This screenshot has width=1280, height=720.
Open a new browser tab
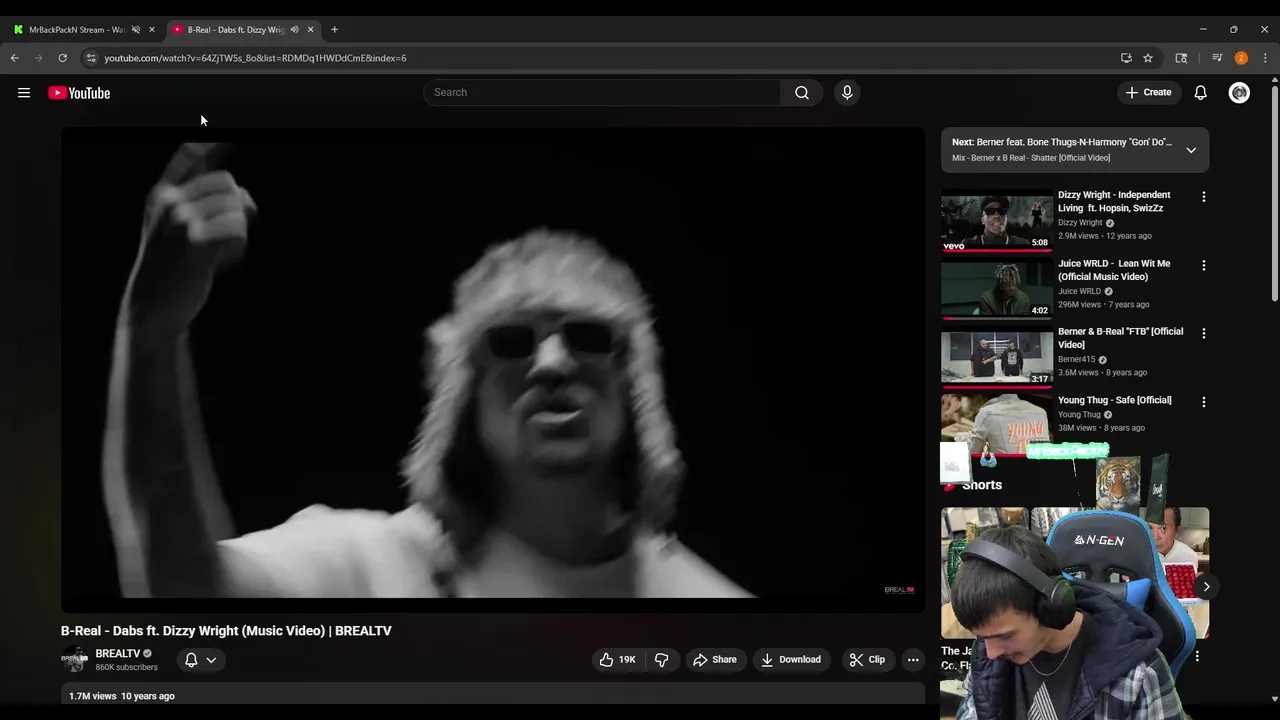[334, 30]
